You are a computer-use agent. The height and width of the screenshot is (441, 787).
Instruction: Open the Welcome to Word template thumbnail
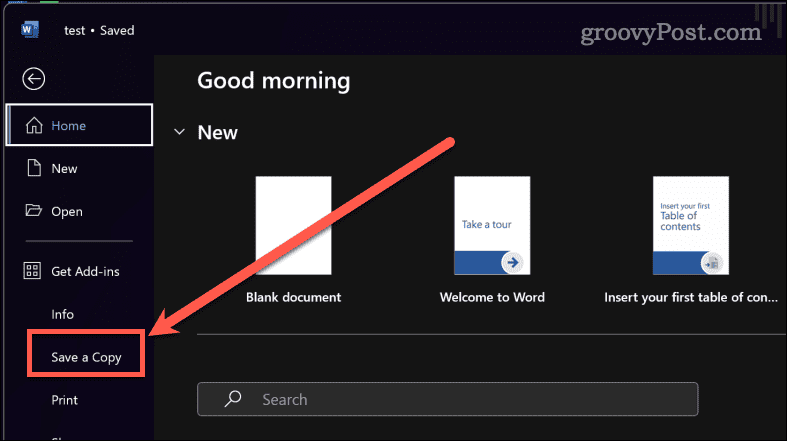click(492, 225)
